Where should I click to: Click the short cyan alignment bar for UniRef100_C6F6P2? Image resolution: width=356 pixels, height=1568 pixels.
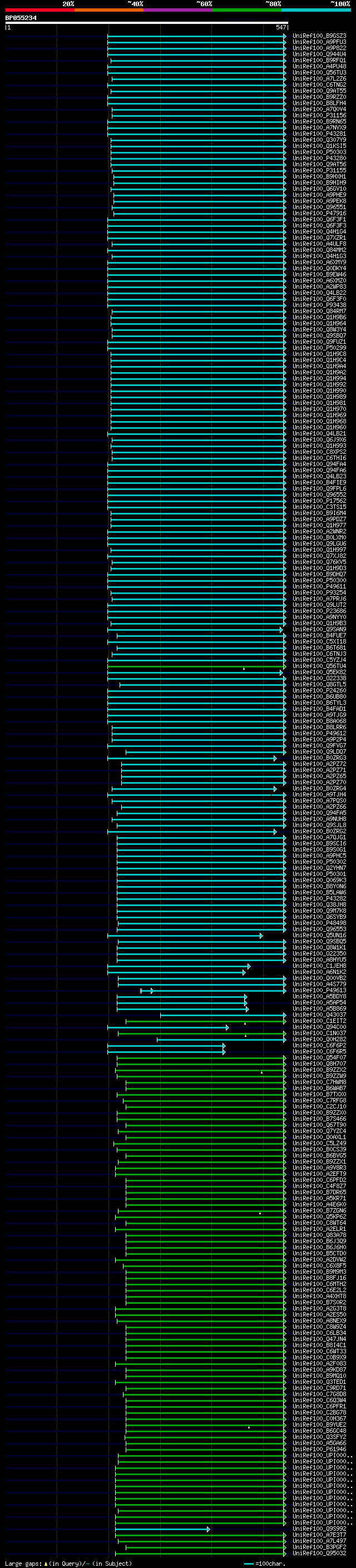166,1045
